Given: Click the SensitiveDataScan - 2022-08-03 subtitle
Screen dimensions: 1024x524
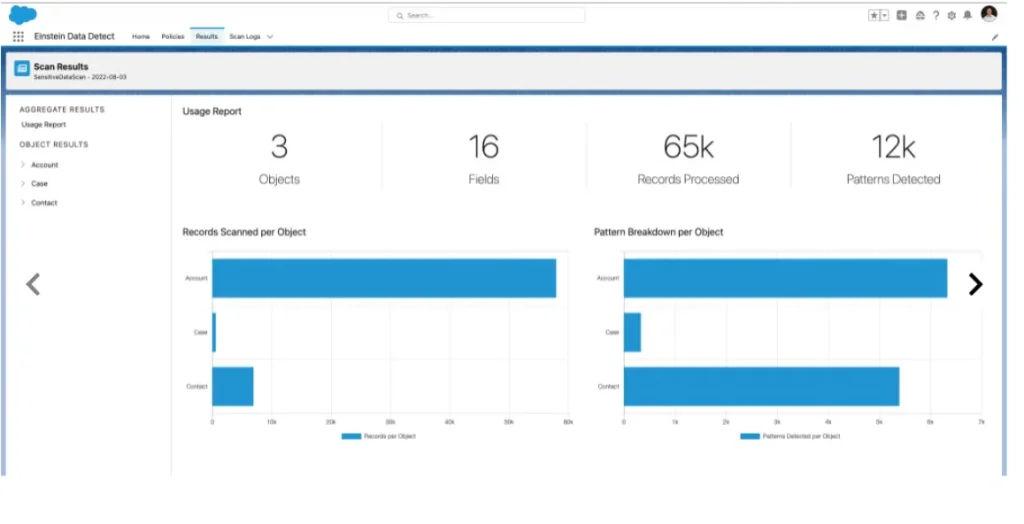Looking at the screenshot, I should (x=80, y=77).
